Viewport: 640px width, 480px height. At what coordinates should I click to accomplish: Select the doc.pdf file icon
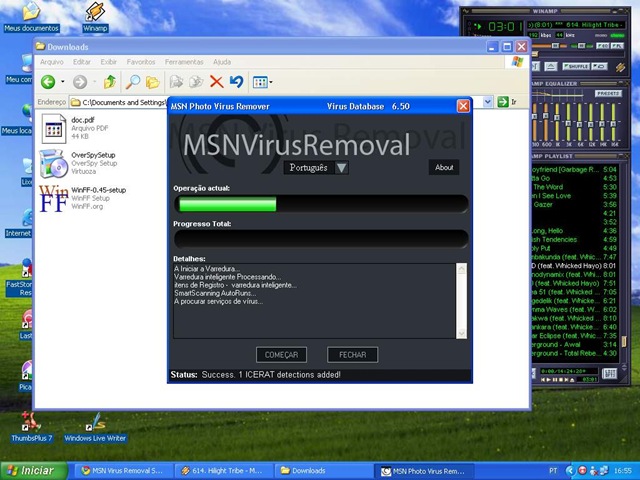pos(53,129)
